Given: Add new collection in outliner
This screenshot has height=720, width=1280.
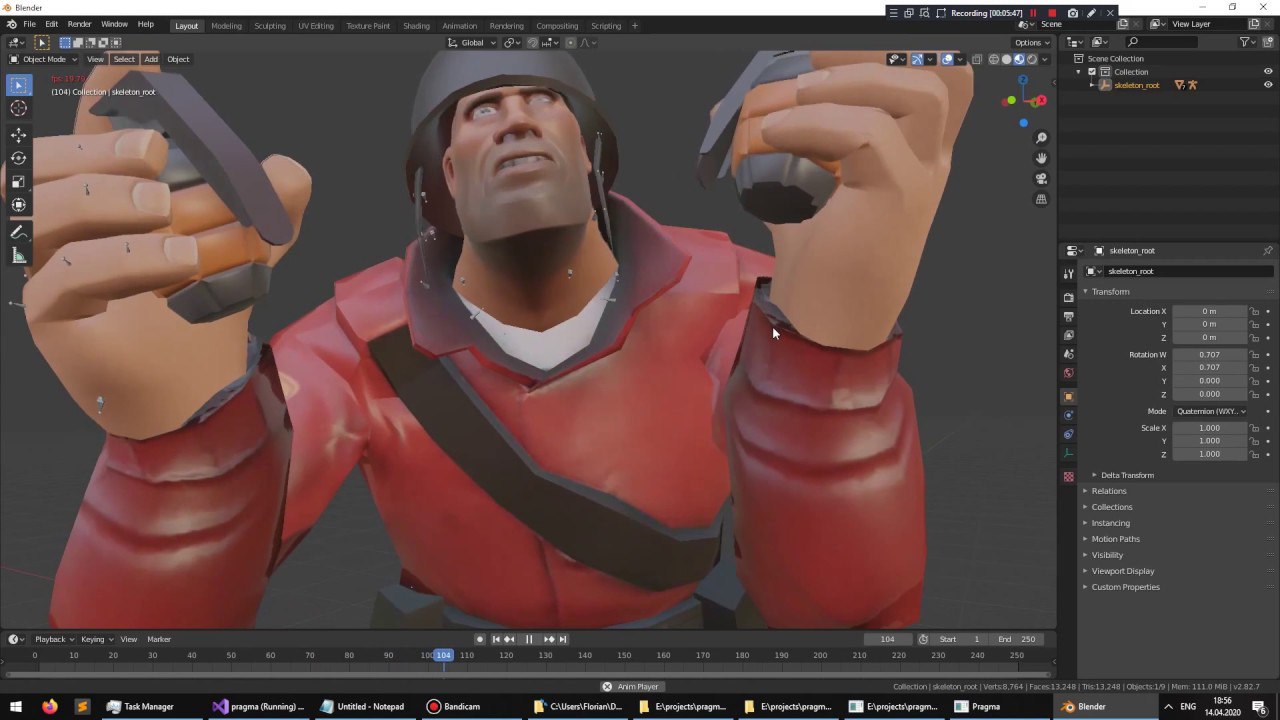Looking at the screenshot, I should pos(1268,42).
